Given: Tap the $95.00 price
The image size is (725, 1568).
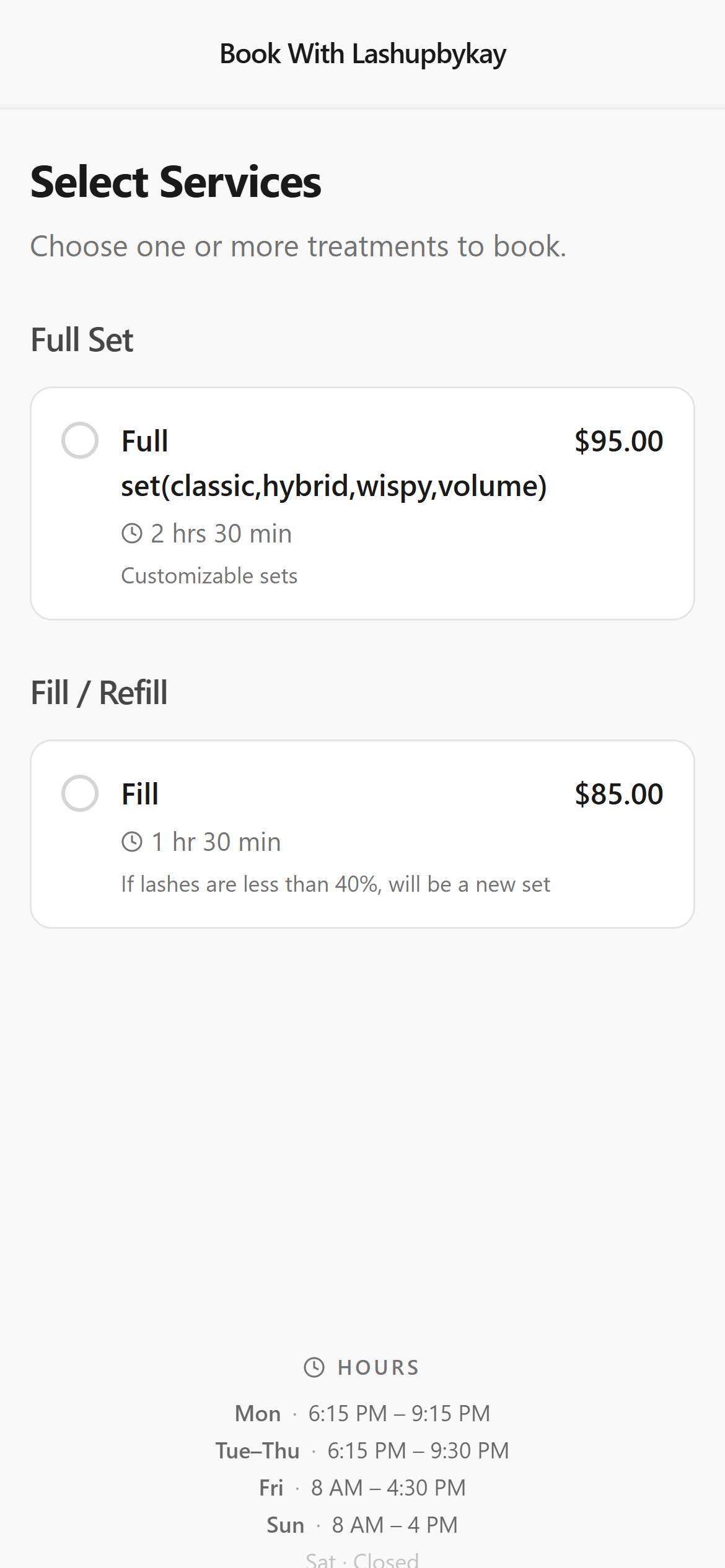Looking at the screenshot, I should click(618, 442).
